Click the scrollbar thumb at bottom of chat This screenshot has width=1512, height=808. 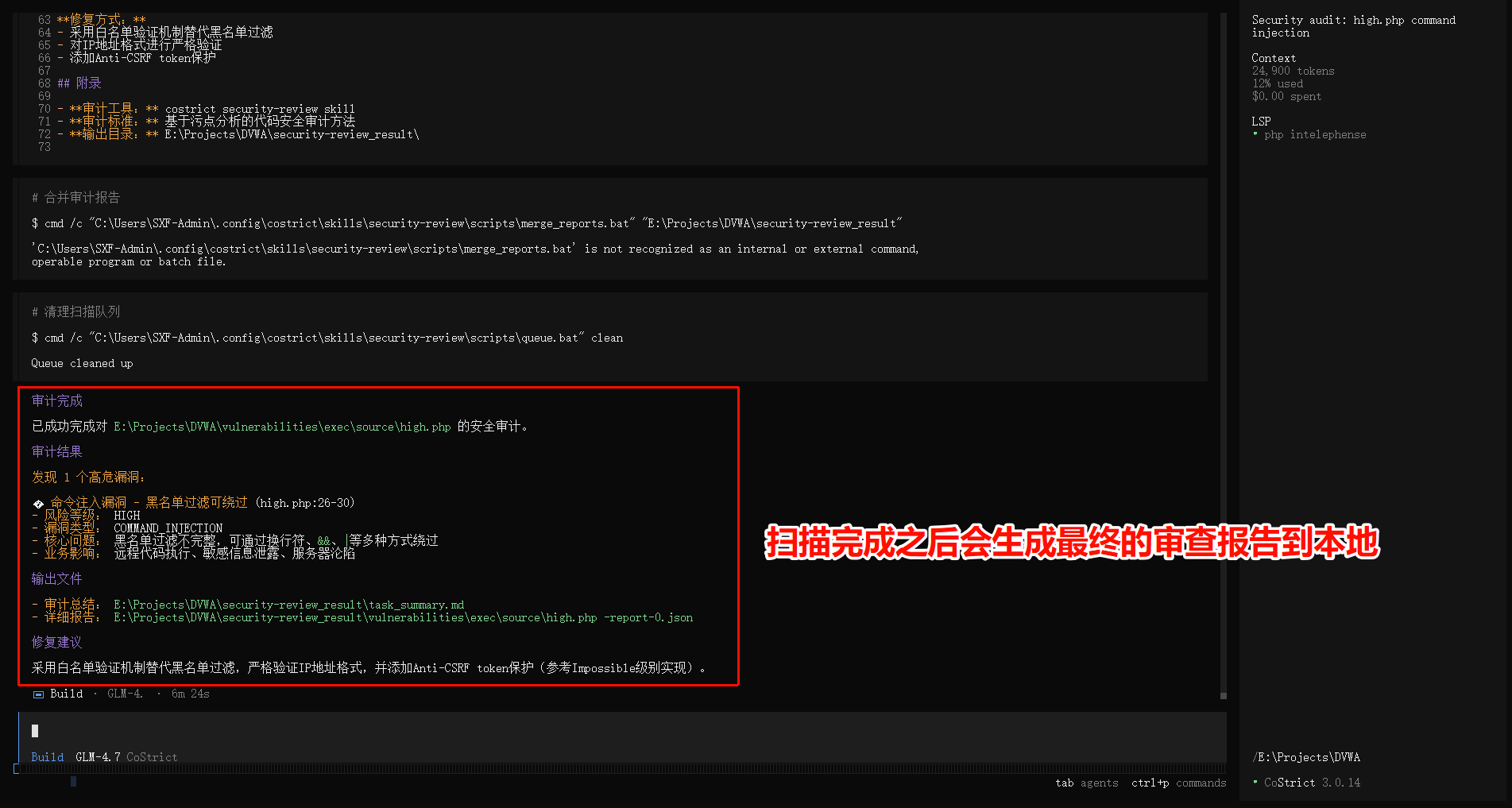[1224, 696]
